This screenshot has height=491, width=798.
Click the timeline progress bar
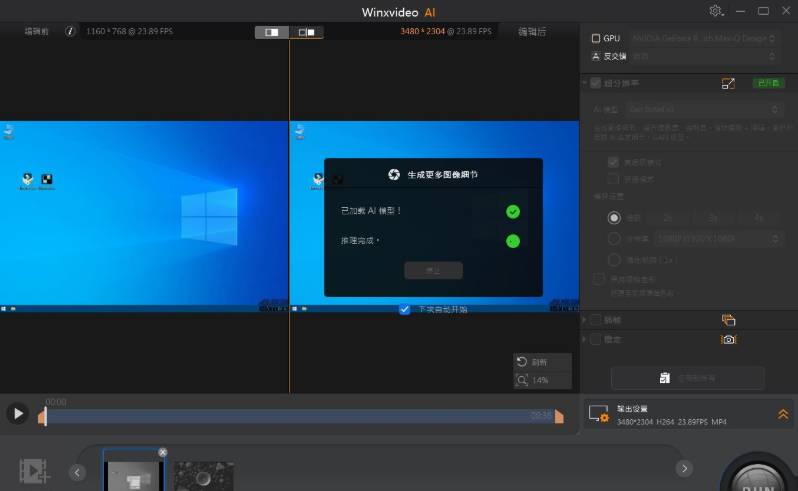coord(300,416)
